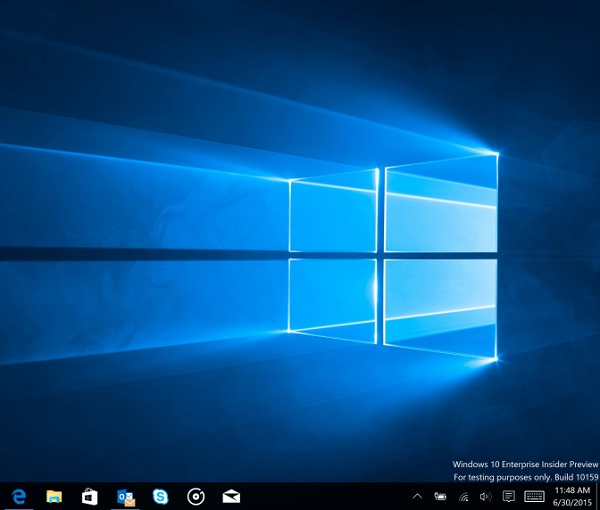Click the speaker volume icon
This screenshot has height=510, width=600.
pos(485,497)
